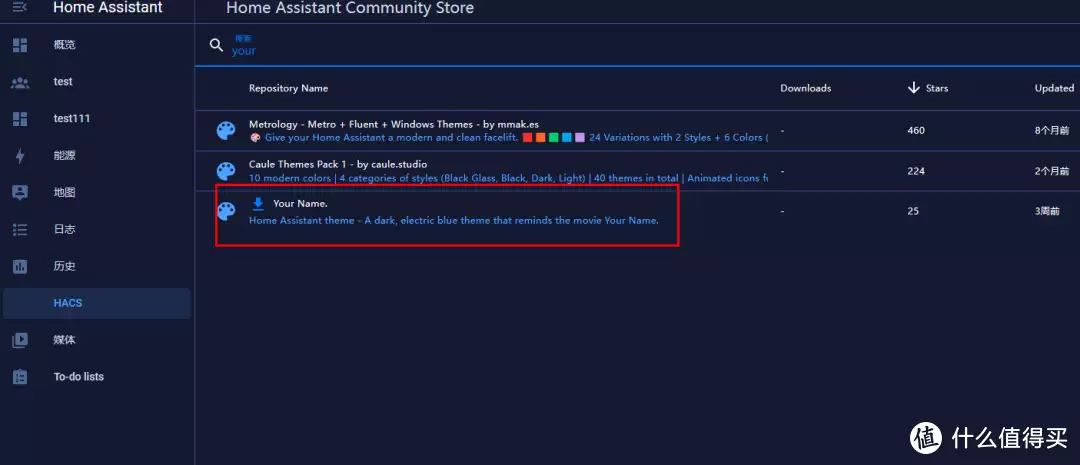Open Metrology - Metro + Fluent repository title
Image resolution: width=1080 pixels, height=465 pixels.
[x=393, y=125]
